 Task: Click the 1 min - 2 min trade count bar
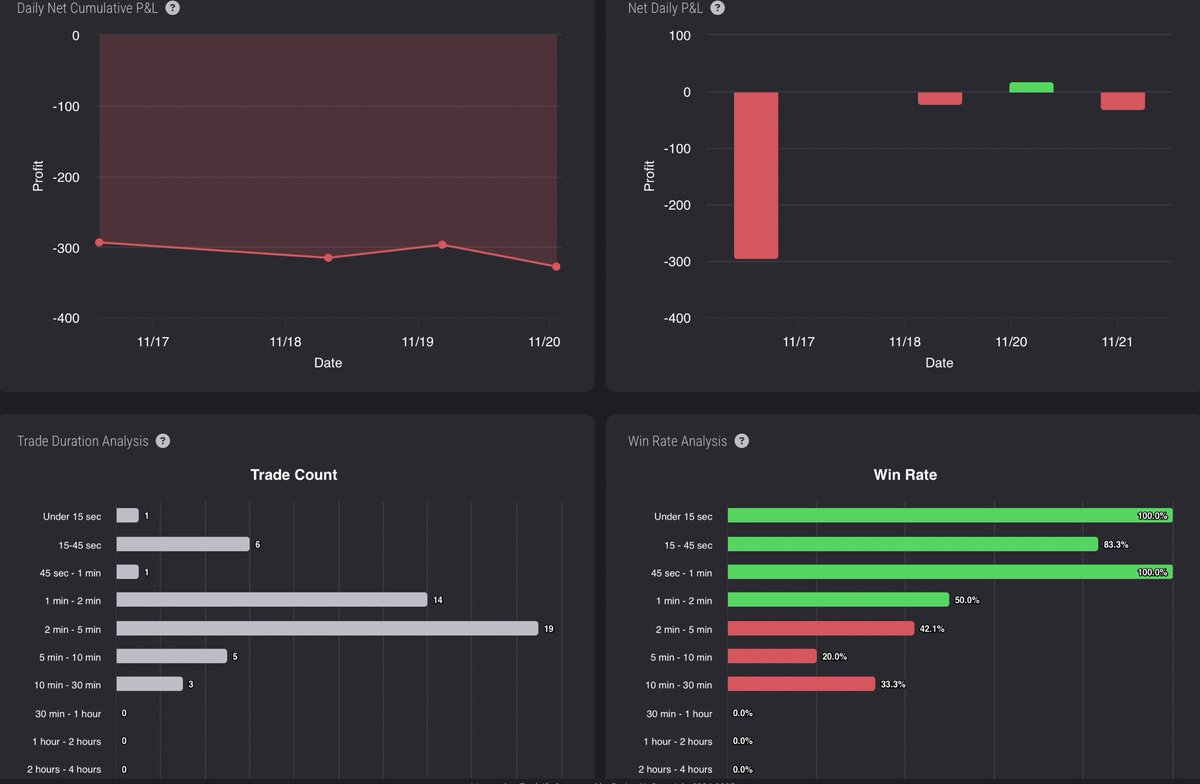coord(272,600)
